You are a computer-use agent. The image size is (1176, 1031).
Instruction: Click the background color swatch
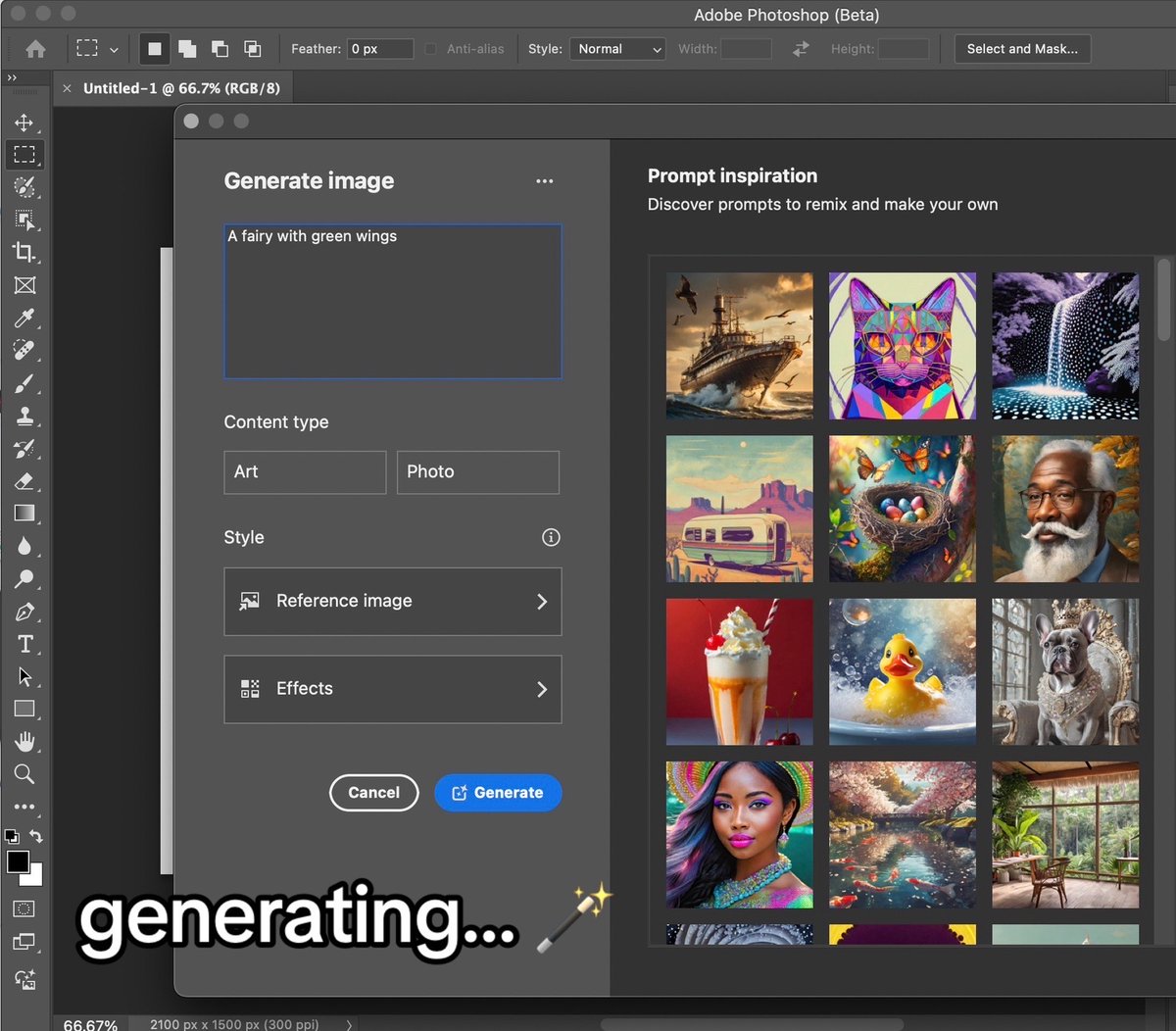36,878
